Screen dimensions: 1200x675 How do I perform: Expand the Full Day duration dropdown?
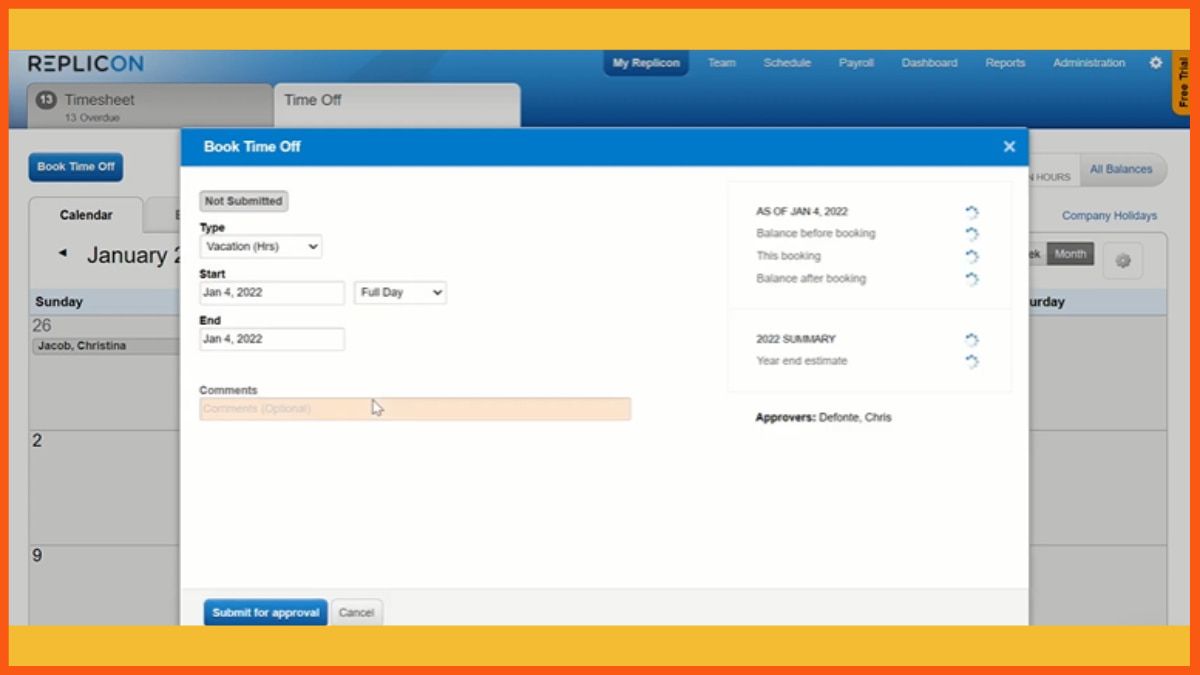(400, 293)
